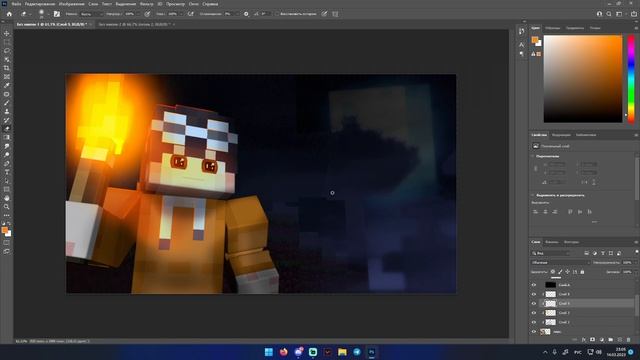Select the Frame tool
640x360 pixels.
click(7, 77)
